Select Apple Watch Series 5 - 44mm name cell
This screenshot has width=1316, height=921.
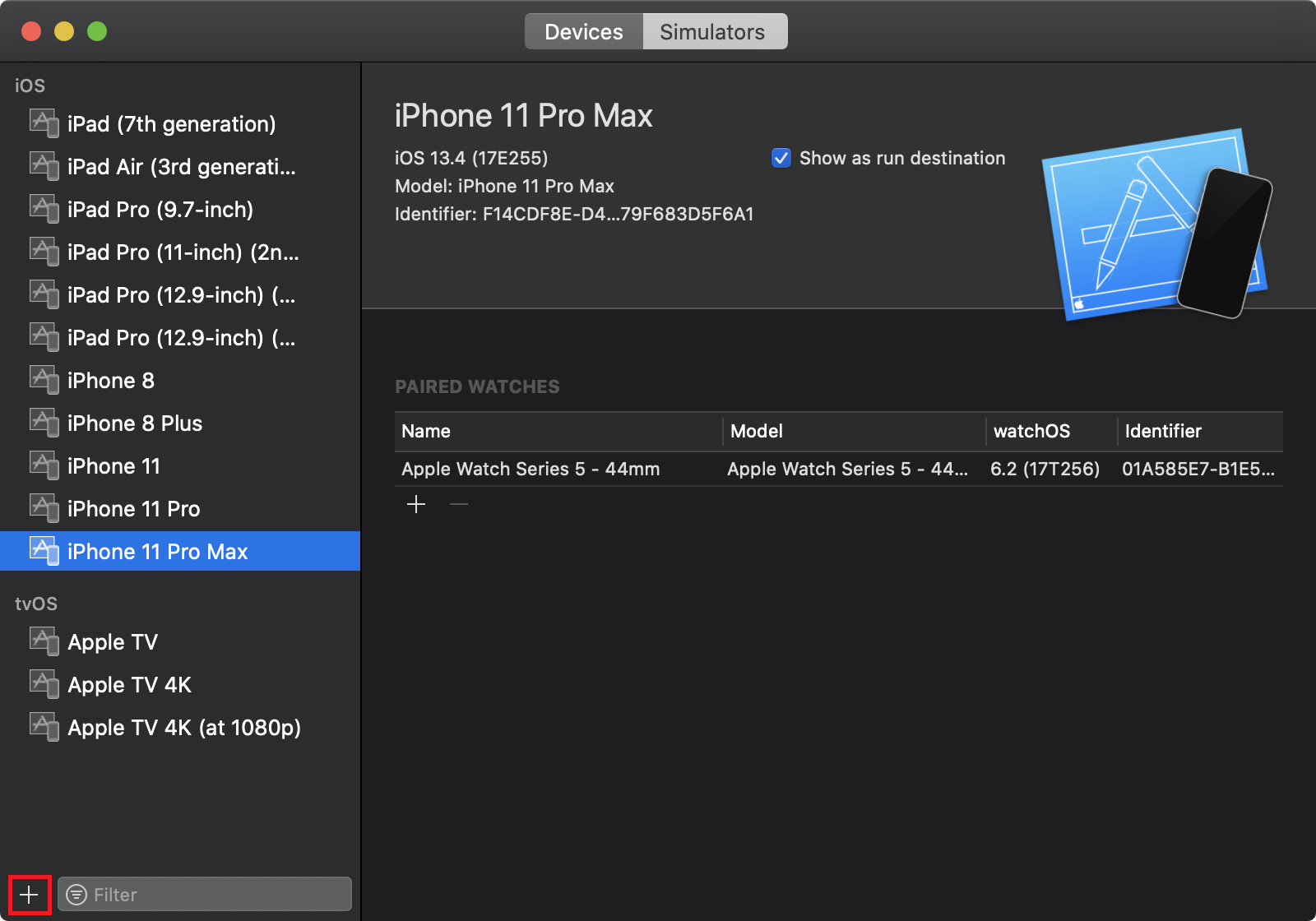531,469
